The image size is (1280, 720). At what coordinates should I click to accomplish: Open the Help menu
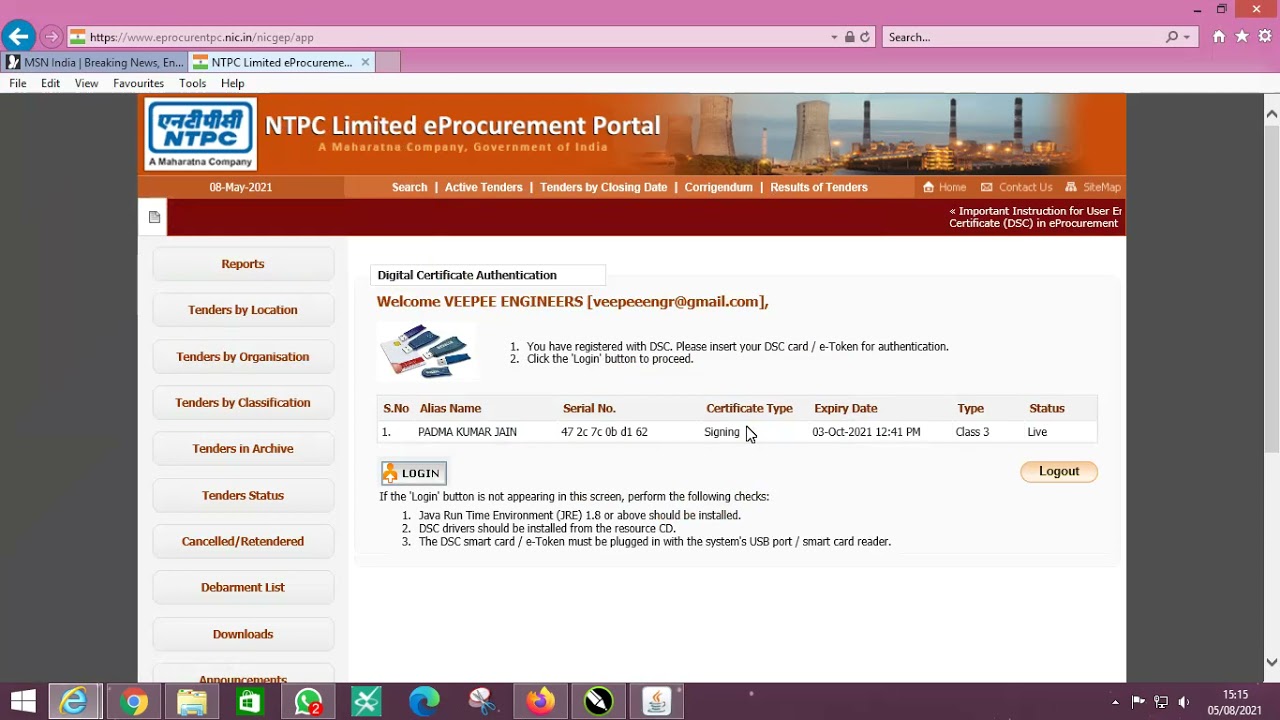pos(232,83)
